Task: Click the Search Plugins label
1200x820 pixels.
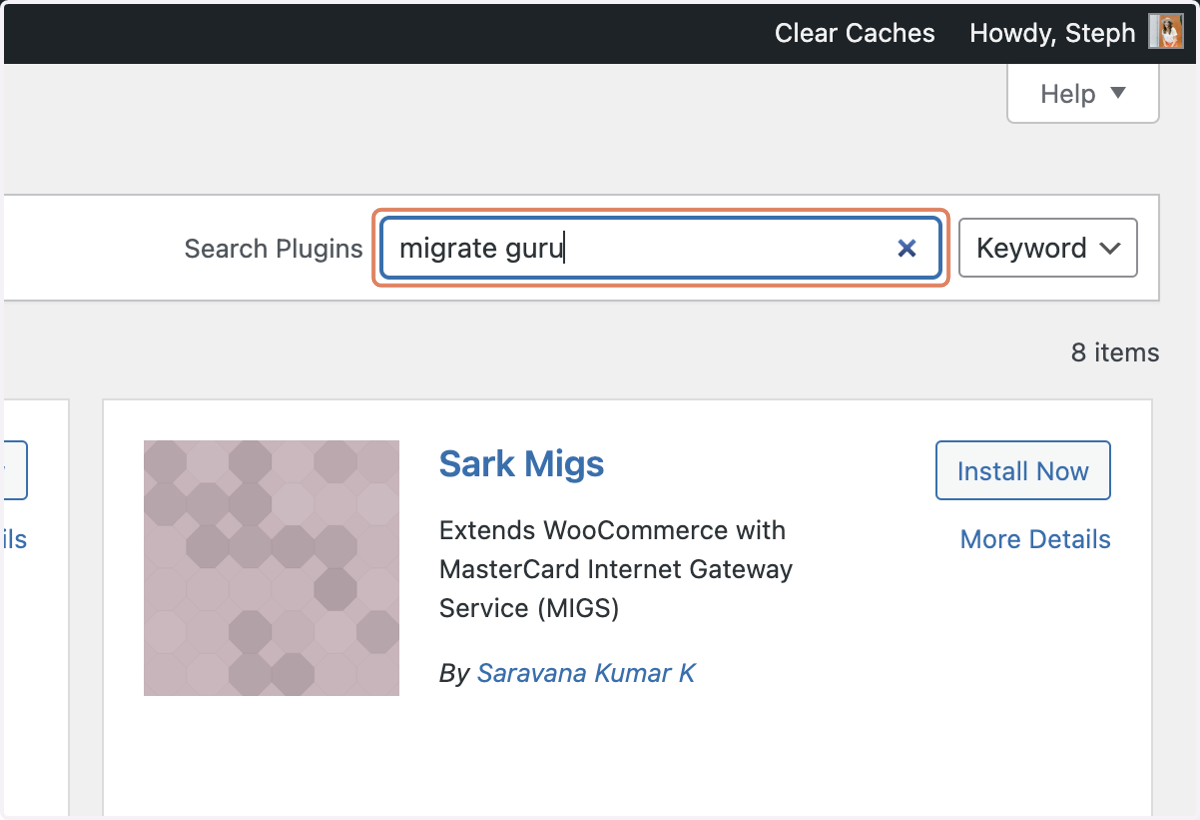Action: pyautogui.click(x=273, y=248)
